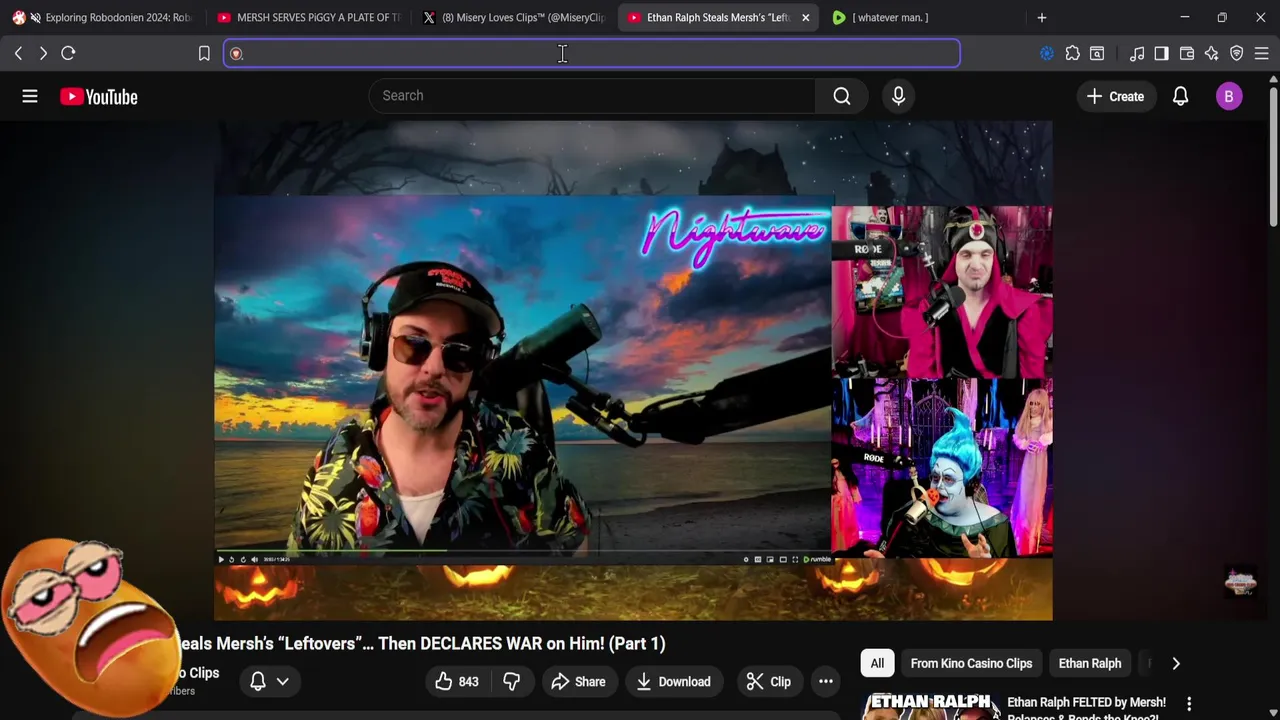The image size is (1280, 720).
Task: Open options for Ethan Ralph FELTED video
Action: [x=1189, y=704]
